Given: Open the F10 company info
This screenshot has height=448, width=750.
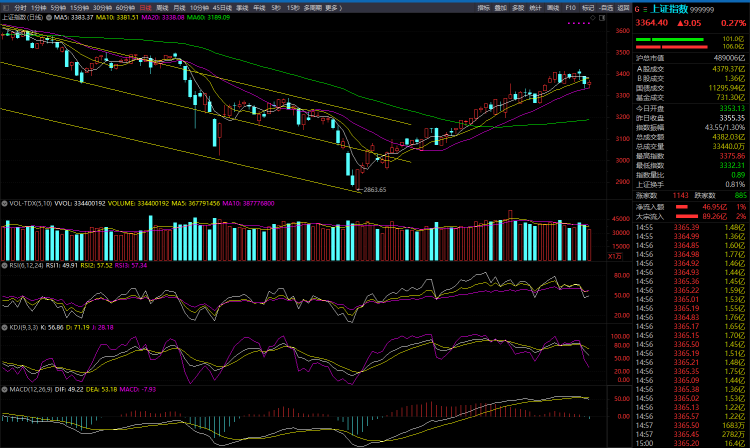Looking at the screenshot, I should tap(570, 7).
